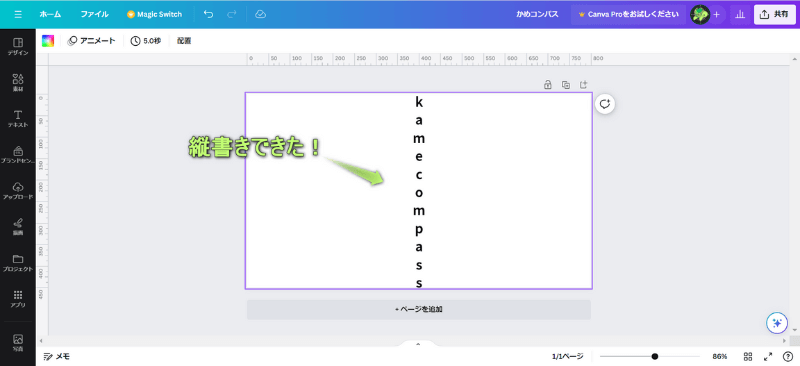Open the アプリ grid panel
Screen dimensions: 800x366
coord(18,299)
